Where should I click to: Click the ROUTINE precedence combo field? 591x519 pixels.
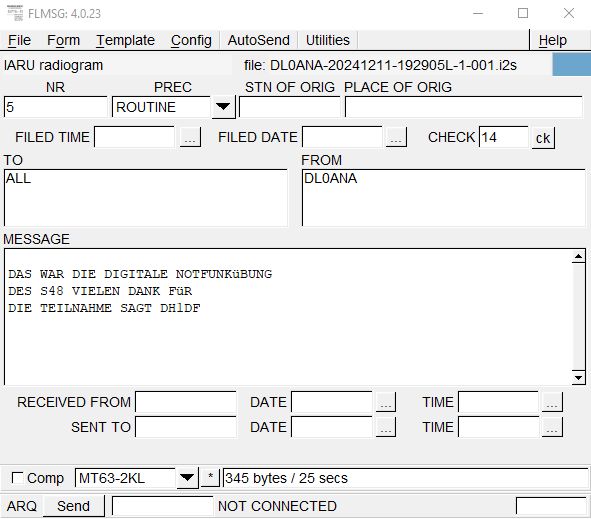[x=161, y=107]
